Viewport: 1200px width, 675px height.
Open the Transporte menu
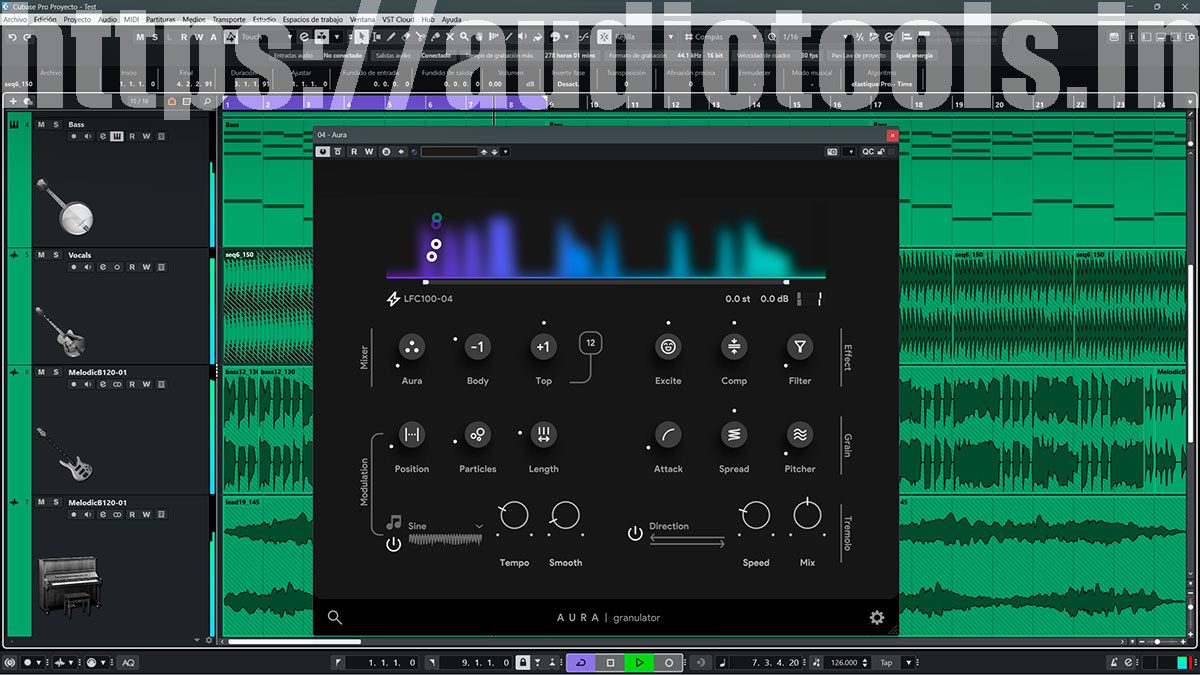[x=229, y=19]
